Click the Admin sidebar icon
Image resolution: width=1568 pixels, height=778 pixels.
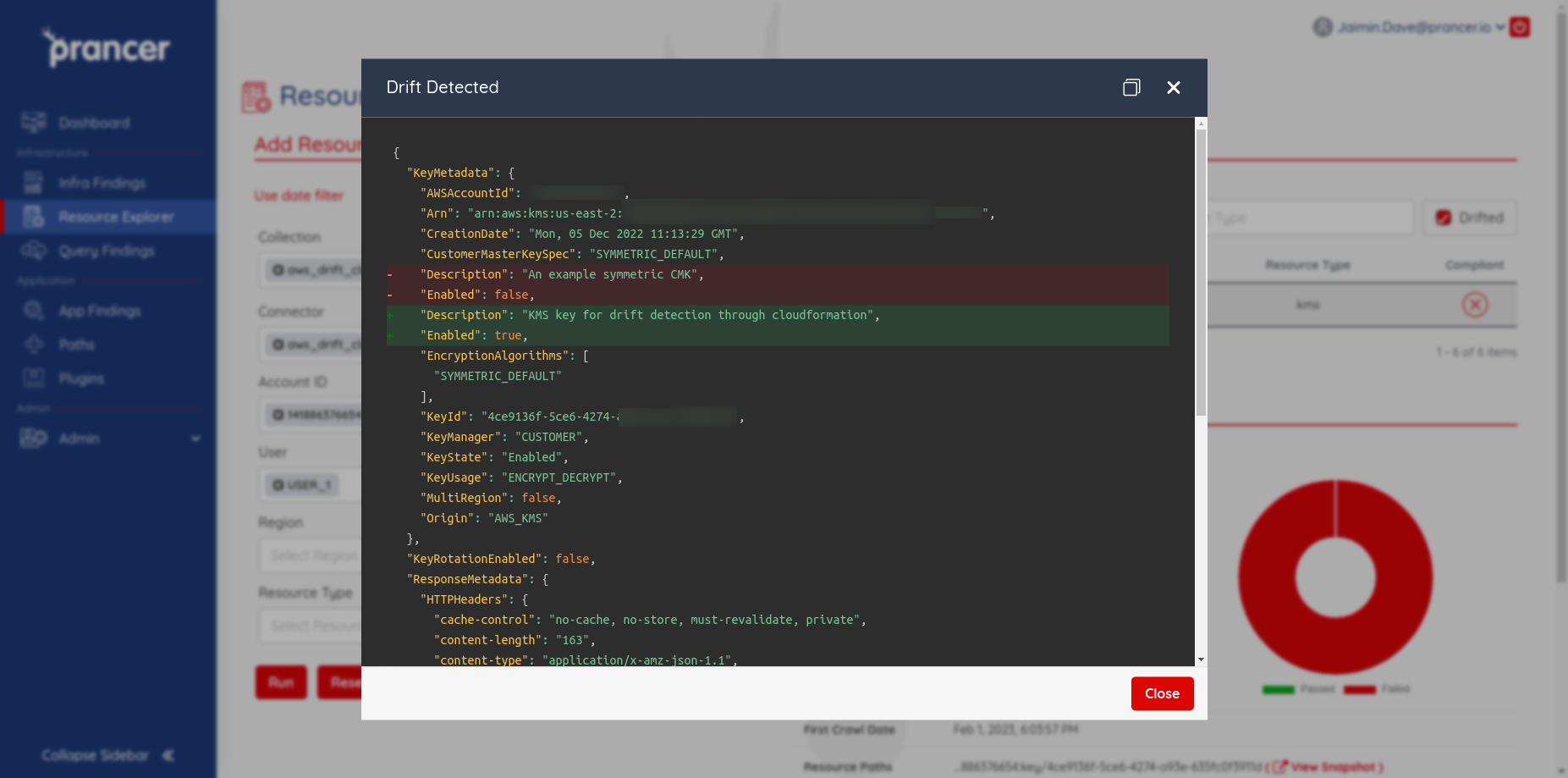tap(34, 438)
